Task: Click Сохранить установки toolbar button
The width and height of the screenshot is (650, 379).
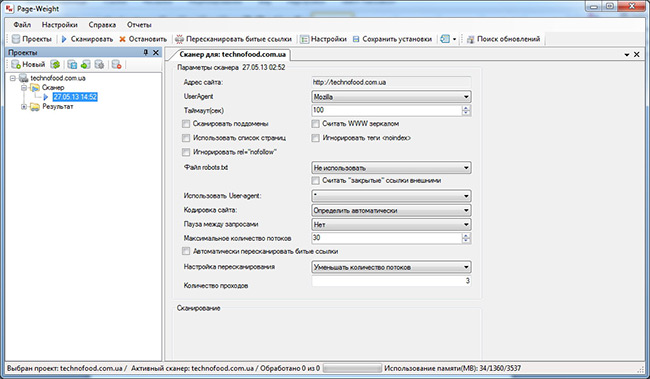Action: (x=392, y=39)
